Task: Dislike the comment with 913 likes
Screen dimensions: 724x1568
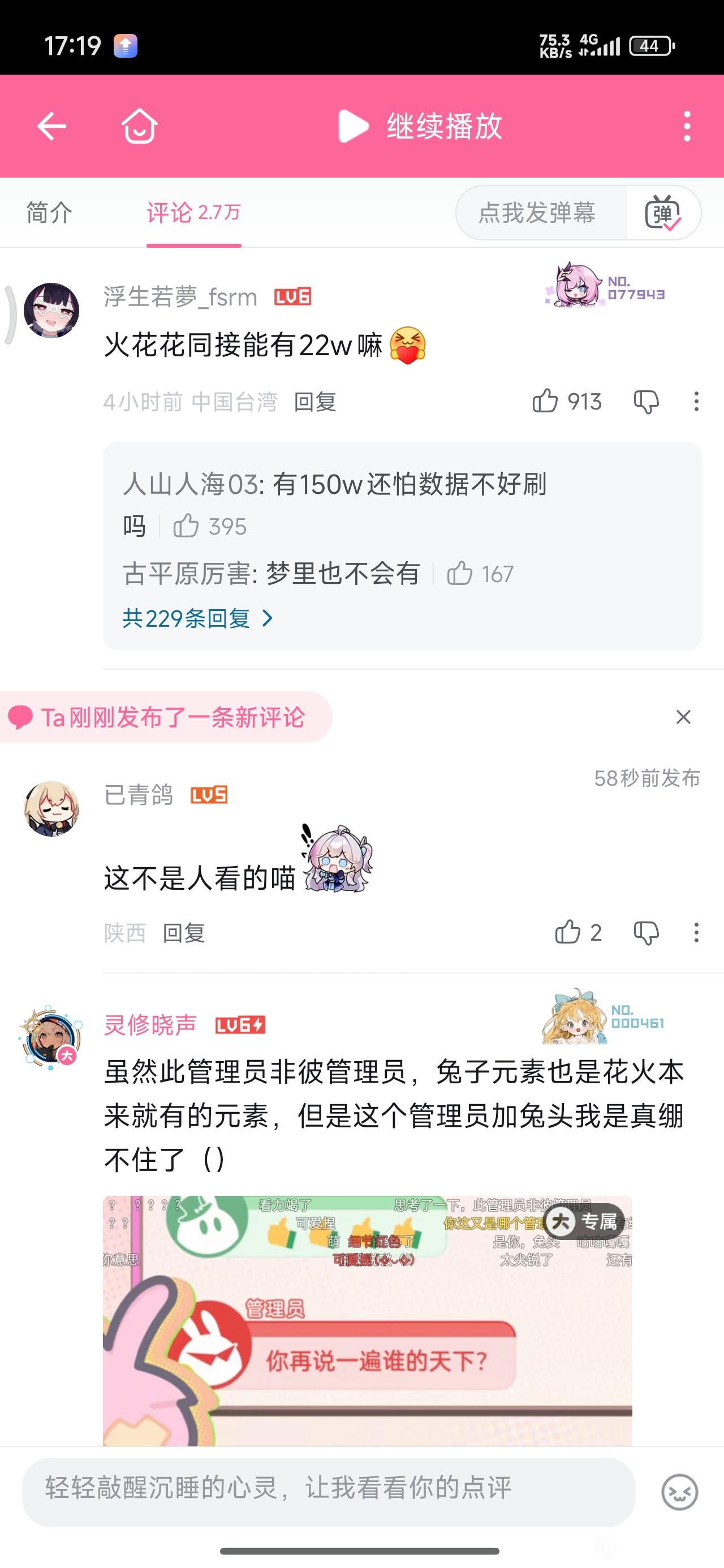Action: coord(646,402)
